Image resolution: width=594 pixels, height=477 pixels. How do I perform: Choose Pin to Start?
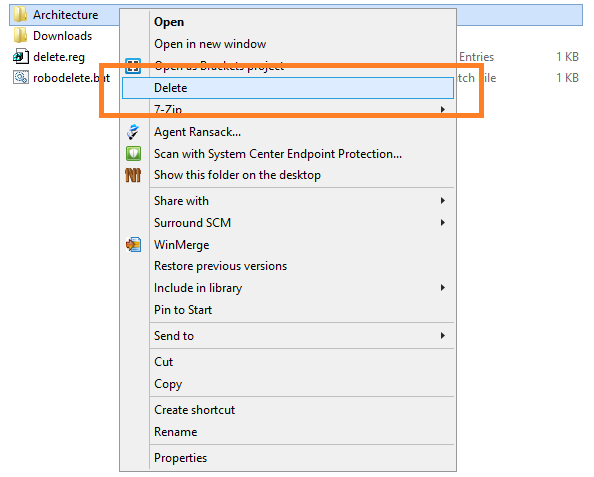click(x=183, y=310)
